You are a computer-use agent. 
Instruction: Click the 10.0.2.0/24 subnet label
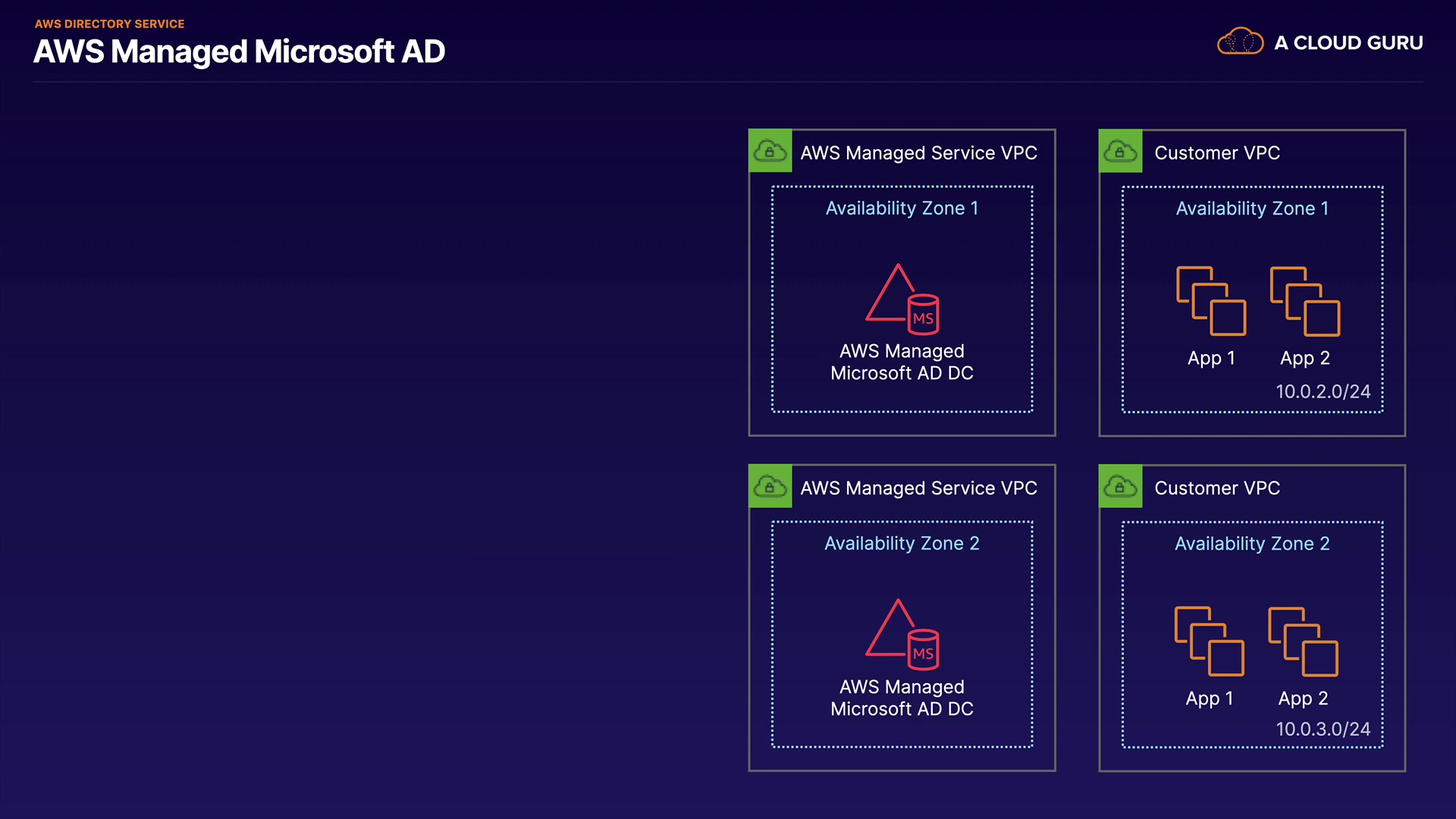(1323, 391)
